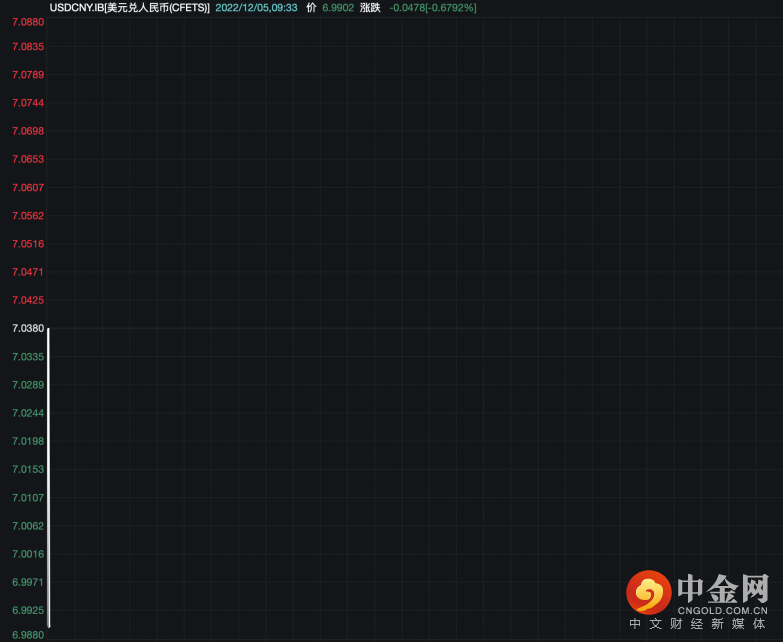Click the white 7.0380 reference price label
The image size is (783, 642).
coord(28,328)
